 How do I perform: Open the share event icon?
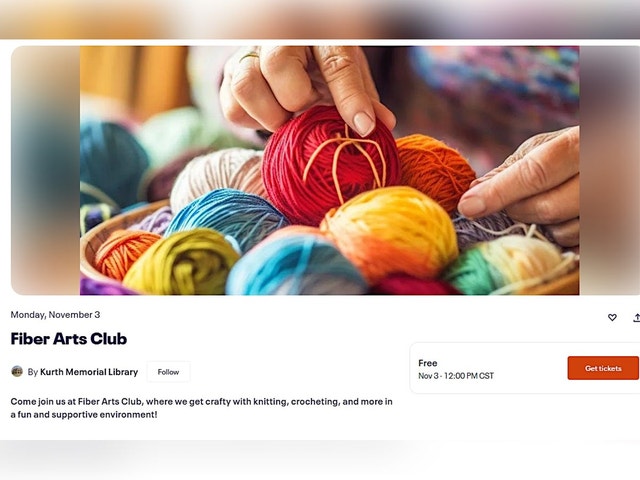click(x=636, y=318)
